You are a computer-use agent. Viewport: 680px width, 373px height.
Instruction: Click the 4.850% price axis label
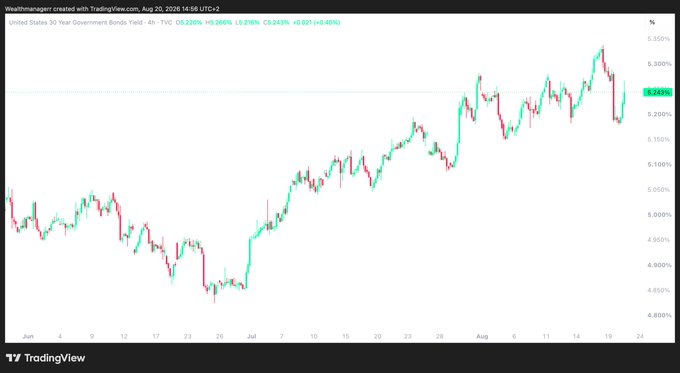pyautogui.click(x=659, y=290)
